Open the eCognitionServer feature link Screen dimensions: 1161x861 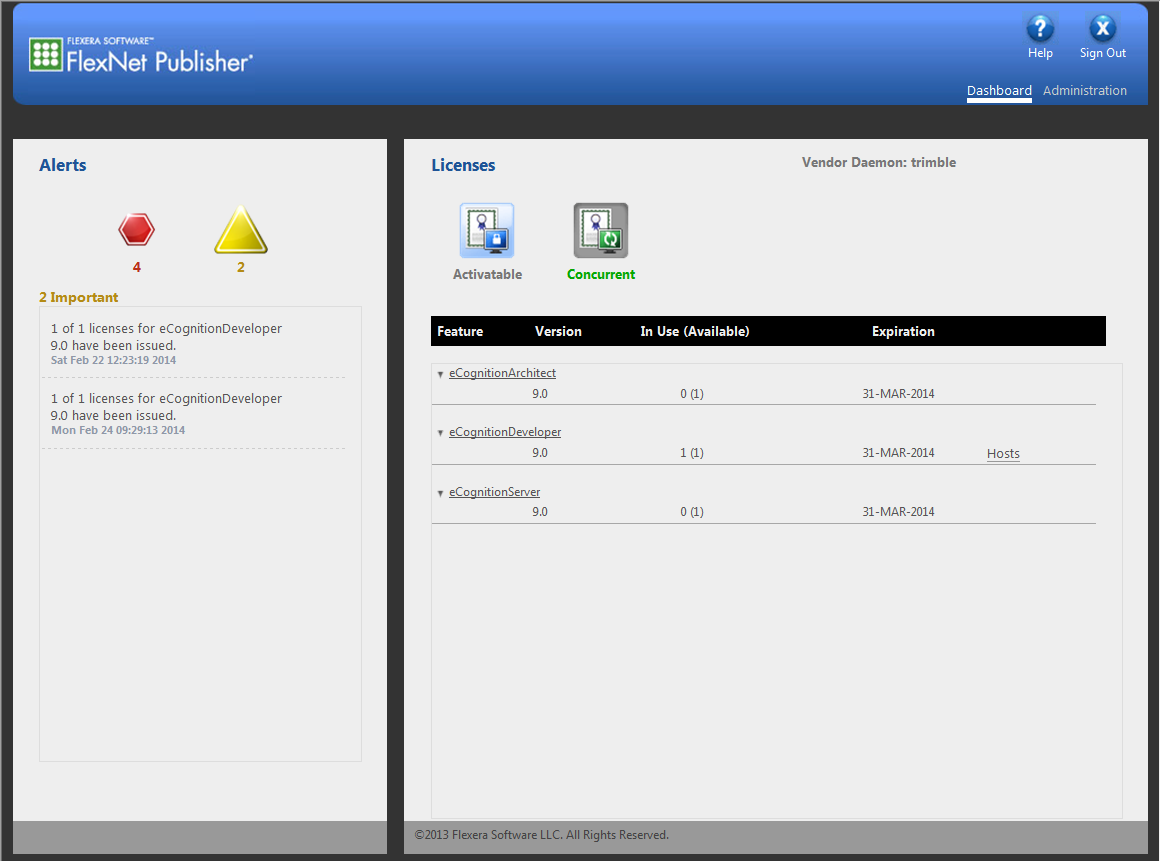pyautogui.click(x=495, y=492)
